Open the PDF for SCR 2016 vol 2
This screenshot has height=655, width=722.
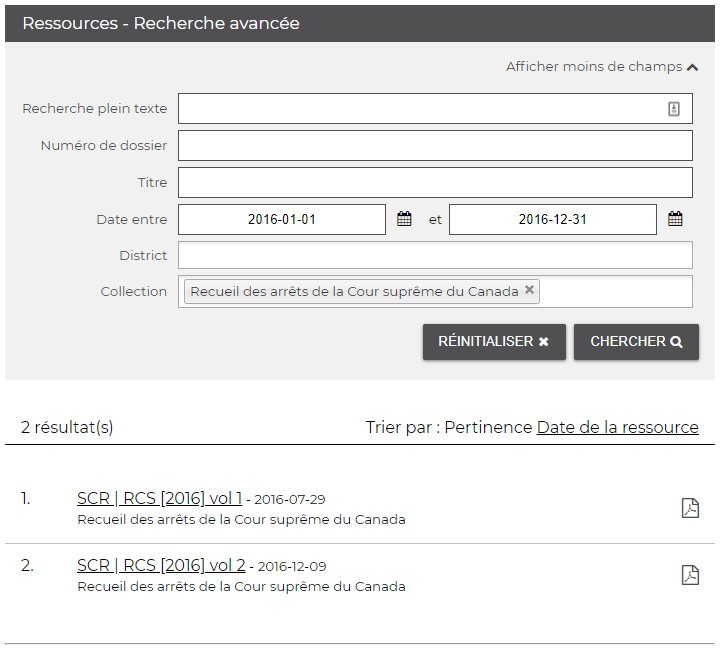(x=690, y=575)
